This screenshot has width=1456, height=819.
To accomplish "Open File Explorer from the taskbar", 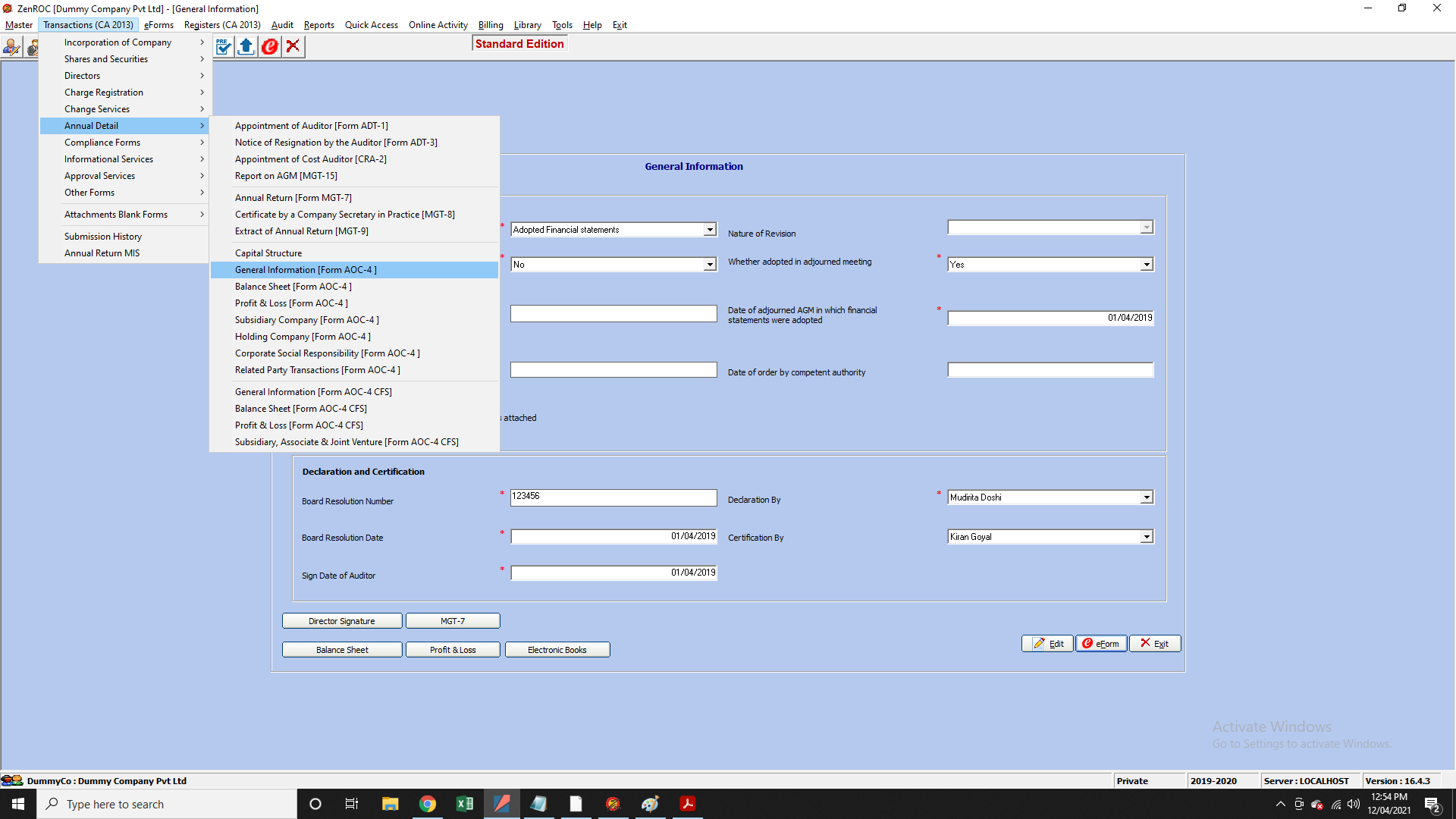I will pyautogui.click(x=391, y=804).
